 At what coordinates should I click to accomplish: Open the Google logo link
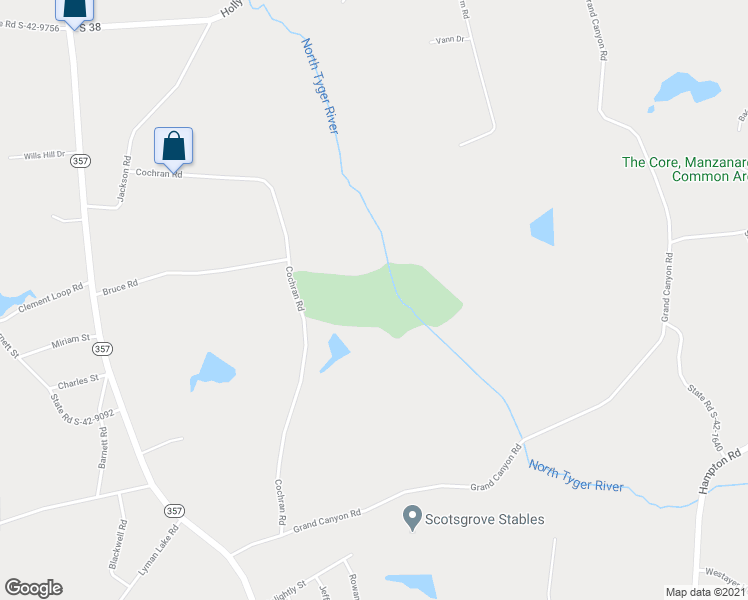pos(33,588)
